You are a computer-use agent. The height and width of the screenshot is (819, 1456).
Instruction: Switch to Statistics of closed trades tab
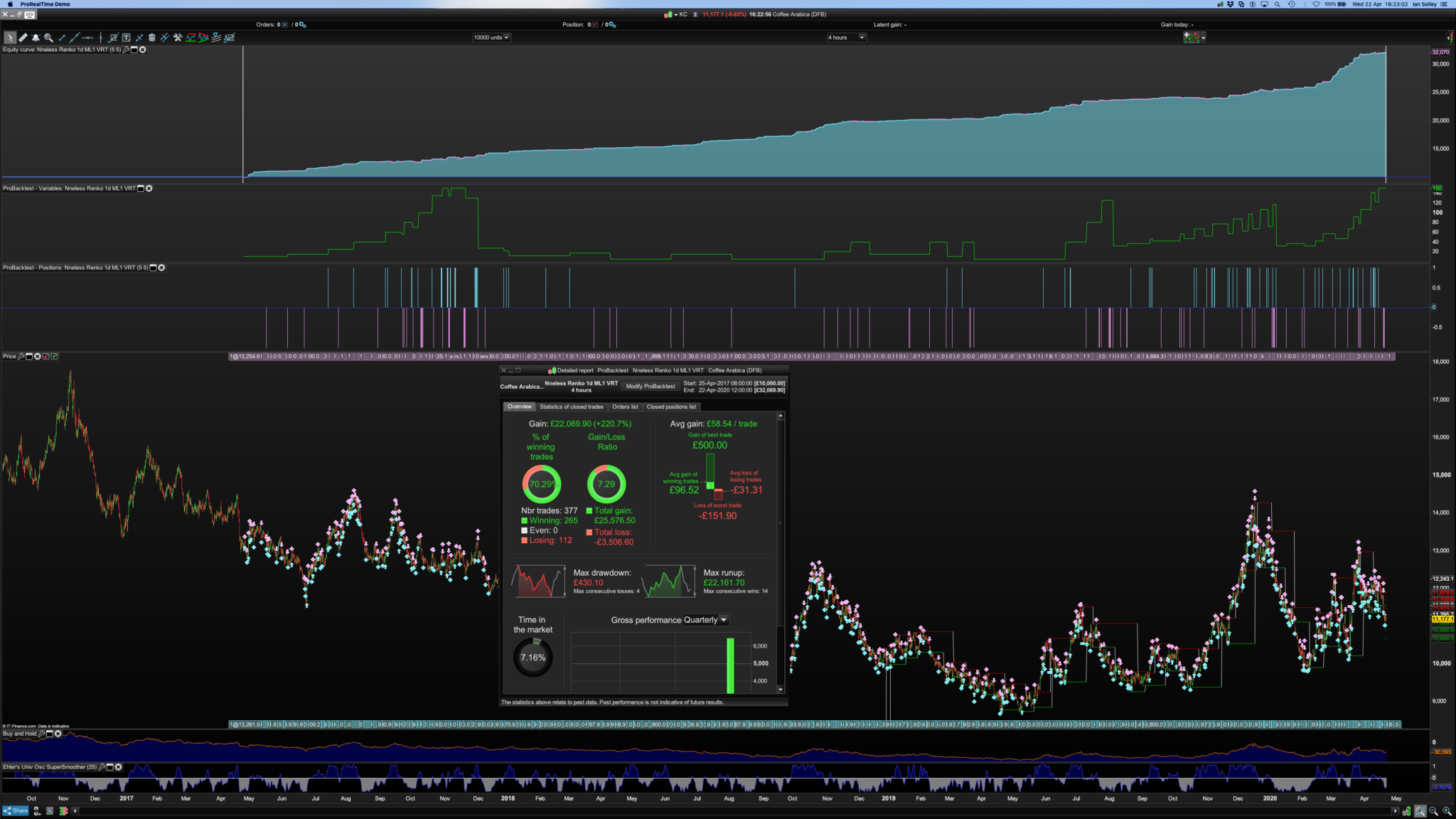coord(571,407)
